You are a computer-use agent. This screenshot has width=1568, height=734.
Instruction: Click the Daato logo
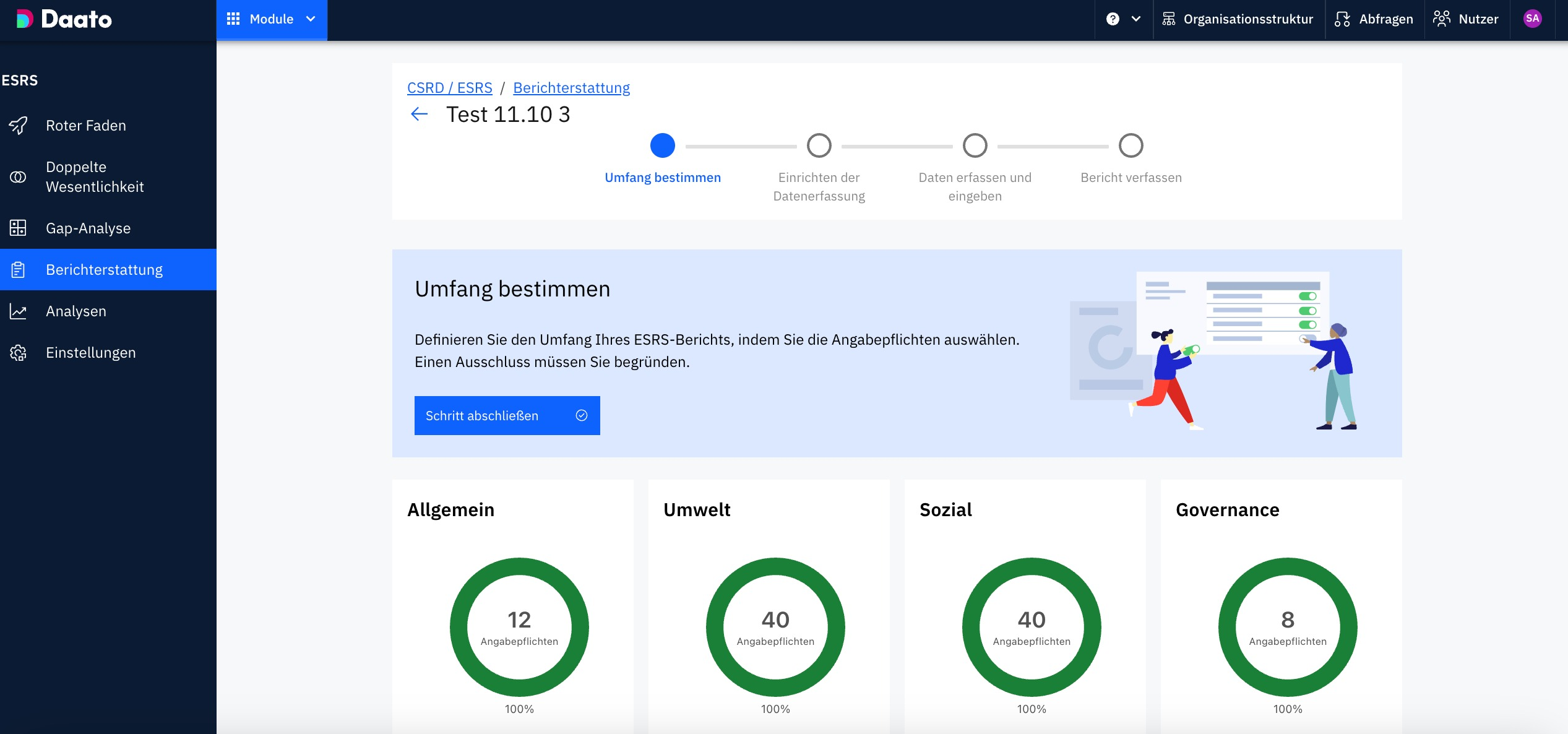[x=64, y=19]
